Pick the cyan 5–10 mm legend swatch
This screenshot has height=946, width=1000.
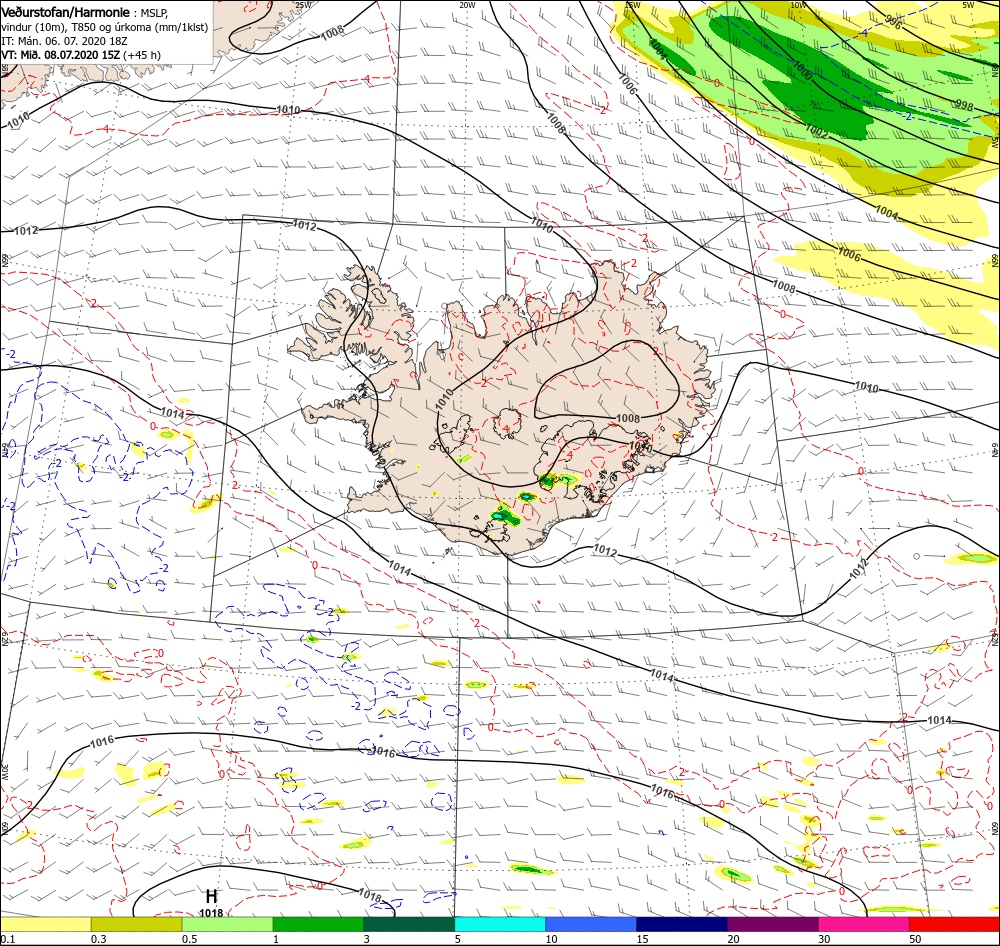[500, 924]
